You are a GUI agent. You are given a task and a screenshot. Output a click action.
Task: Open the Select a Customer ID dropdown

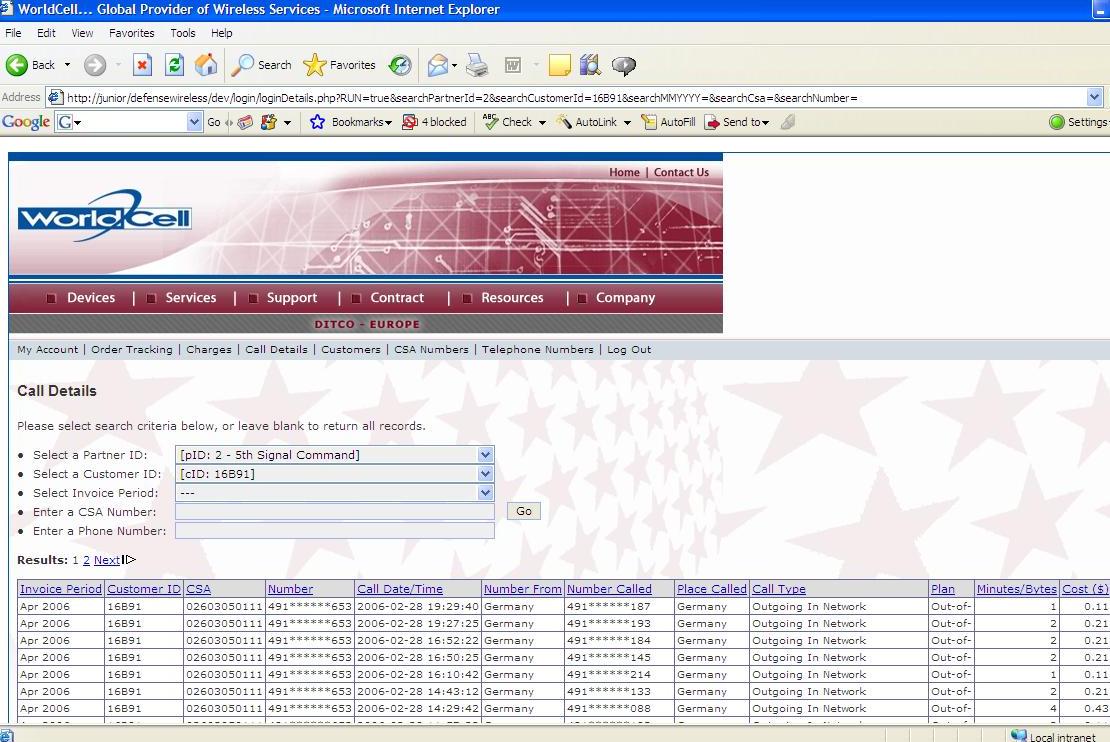[x=485, y=474]
